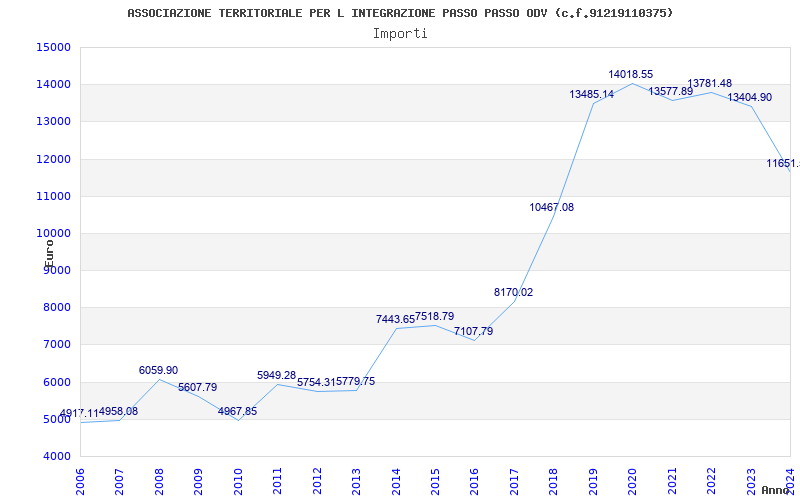Click the 2019 x-axis year label
The image size is (800, 500).
593,482
